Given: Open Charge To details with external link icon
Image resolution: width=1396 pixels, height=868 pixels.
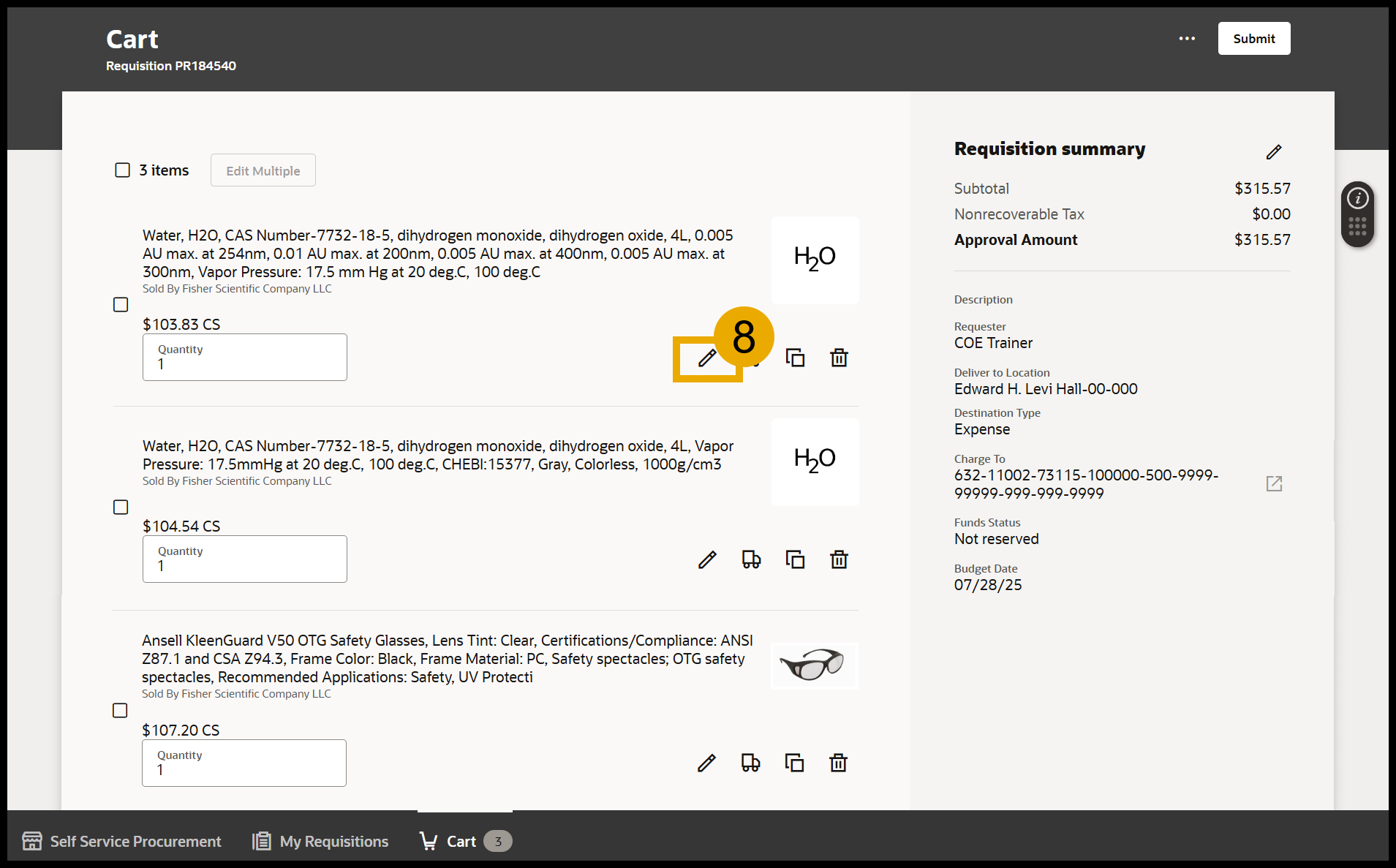Looking at the screenshot, I should (x=1274, y=483).
